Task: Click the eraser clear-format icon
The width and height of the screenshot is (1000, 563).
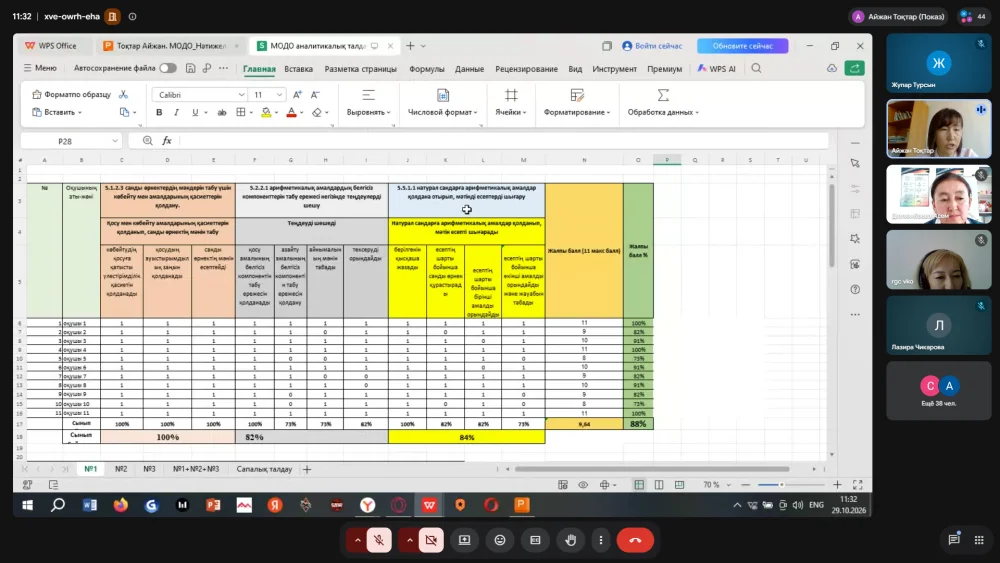Action: click(317, 112)
